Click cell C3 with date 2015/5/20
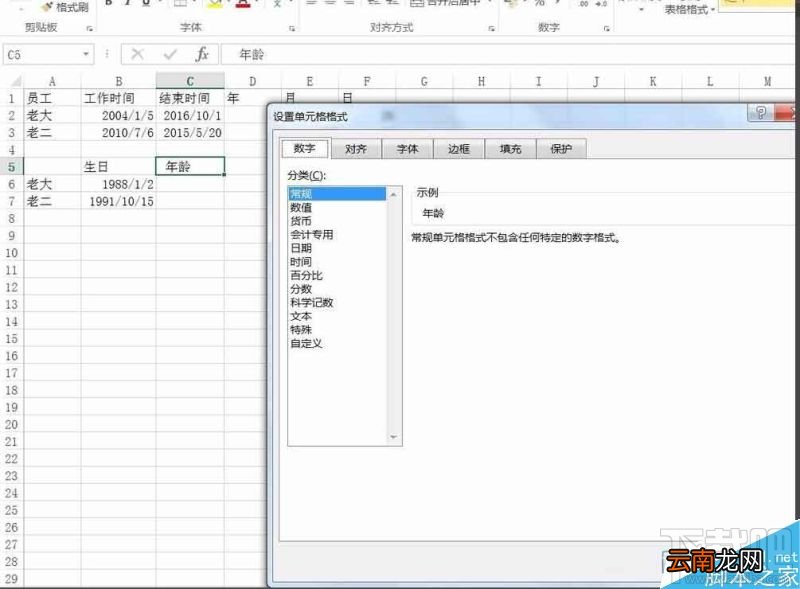Image resolution: width=800 pixels, height=589 pixels. click(190, 133)
